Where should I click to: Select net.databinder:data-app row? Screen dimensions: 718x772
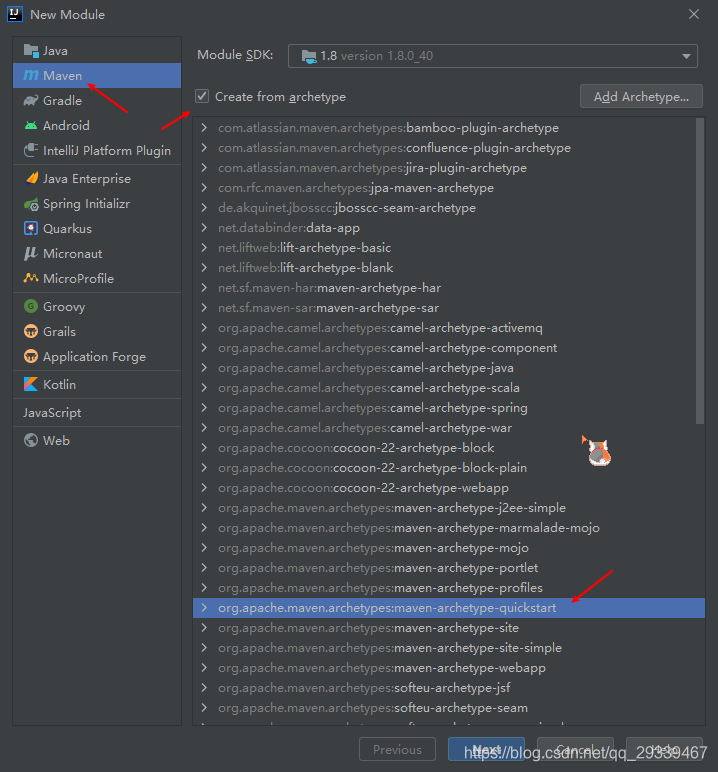coord(449,228)
